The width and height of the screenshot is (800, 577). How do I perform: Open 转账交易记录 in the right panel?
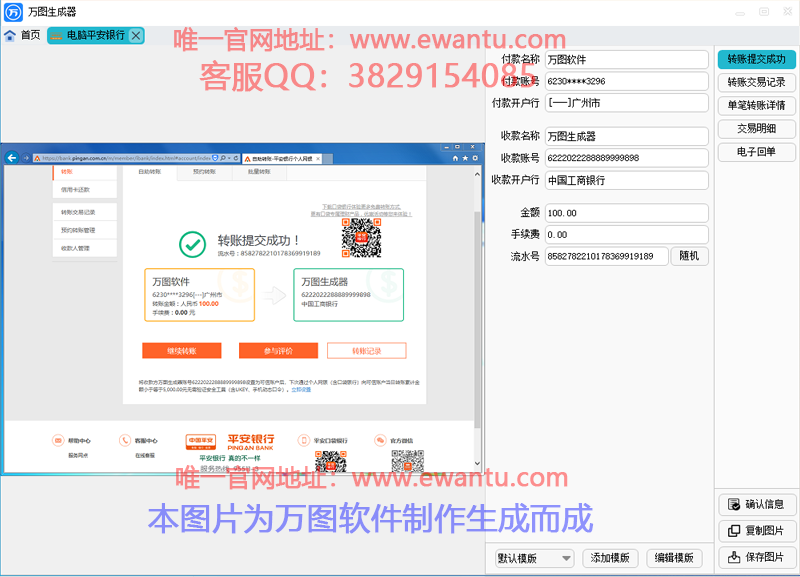(756, 82)
